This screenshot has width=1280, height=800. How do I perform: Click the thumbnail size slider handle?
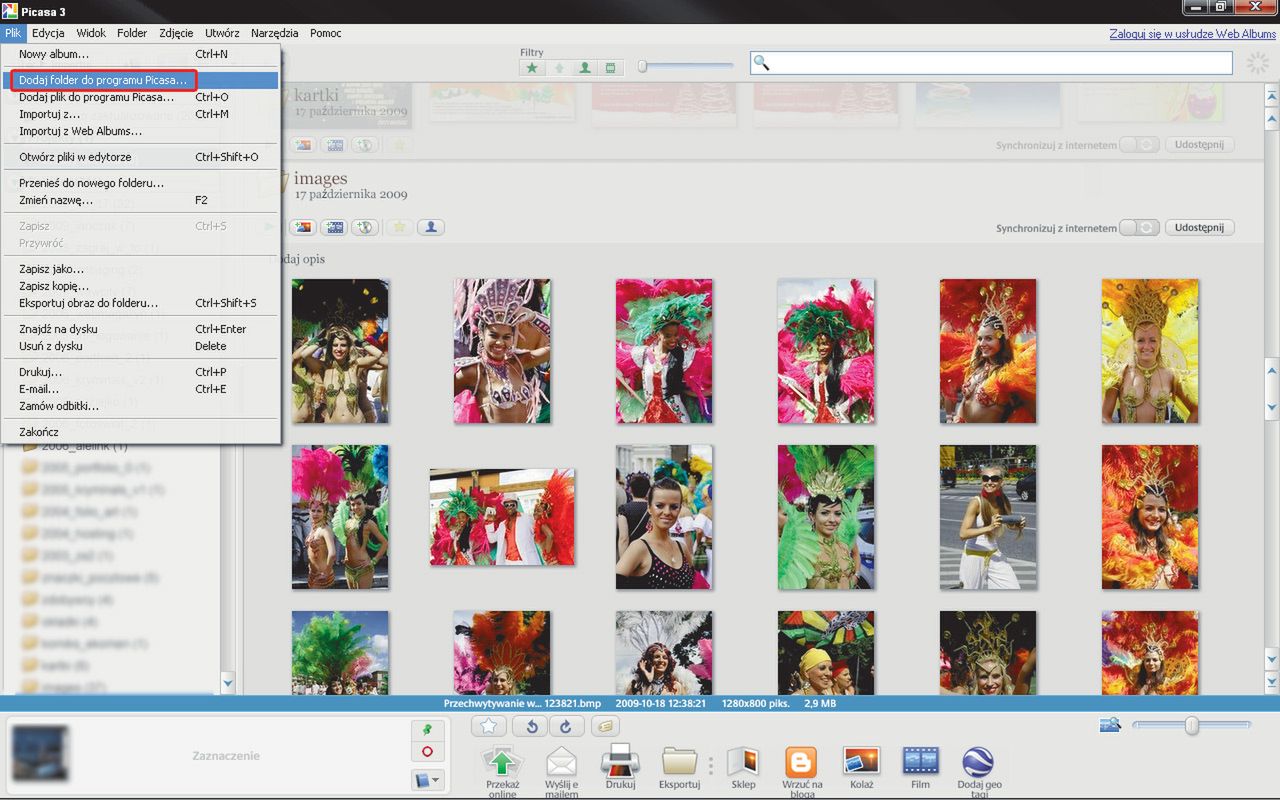coord(1191,726)
